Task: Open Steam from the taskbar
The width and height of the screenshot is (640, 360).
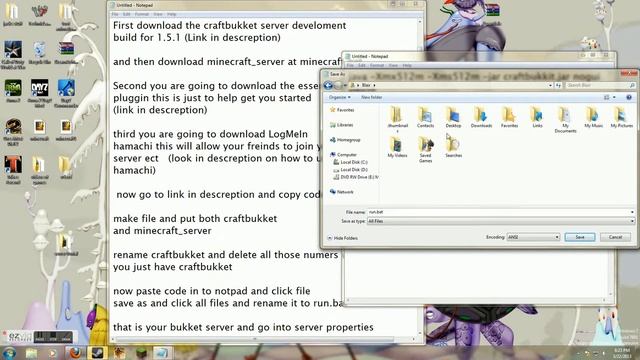Action: 97,353
